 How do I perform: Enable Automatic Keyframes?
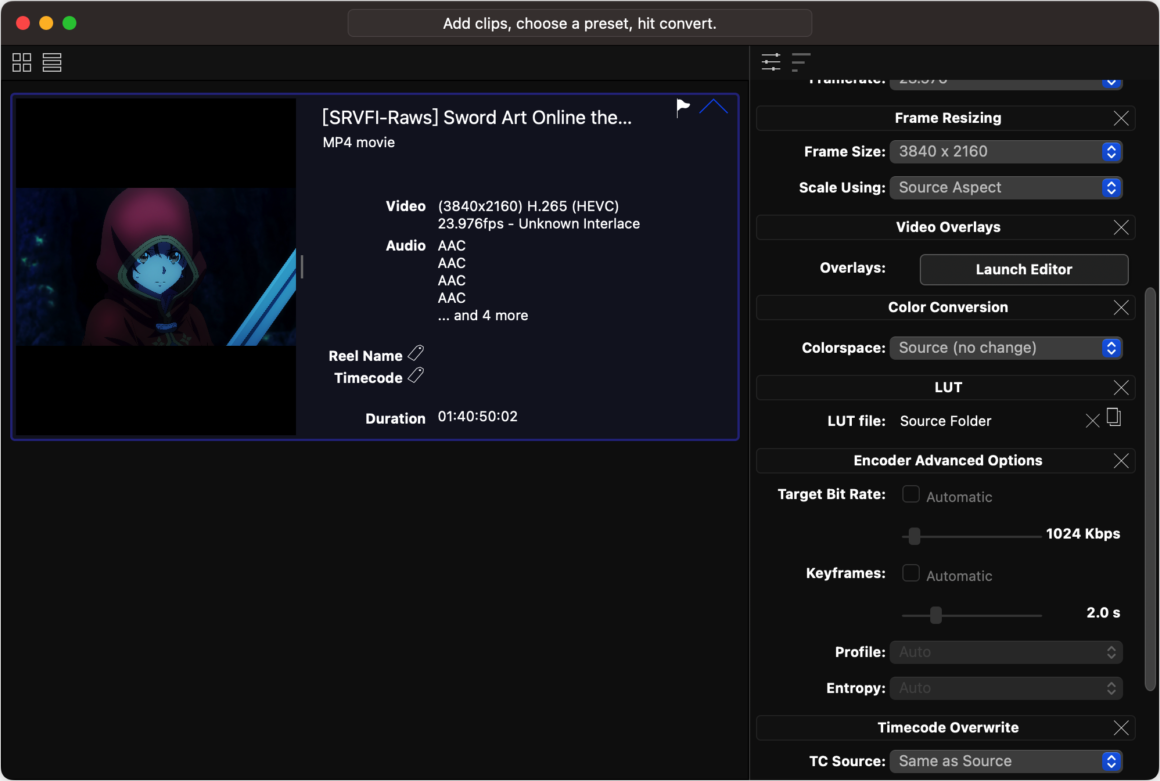pyautogui.click(x=911, y=573)
